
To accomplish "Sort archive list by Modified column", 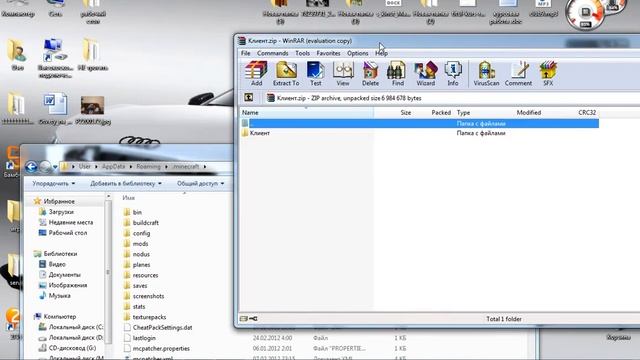I will [x=529, y=113].
